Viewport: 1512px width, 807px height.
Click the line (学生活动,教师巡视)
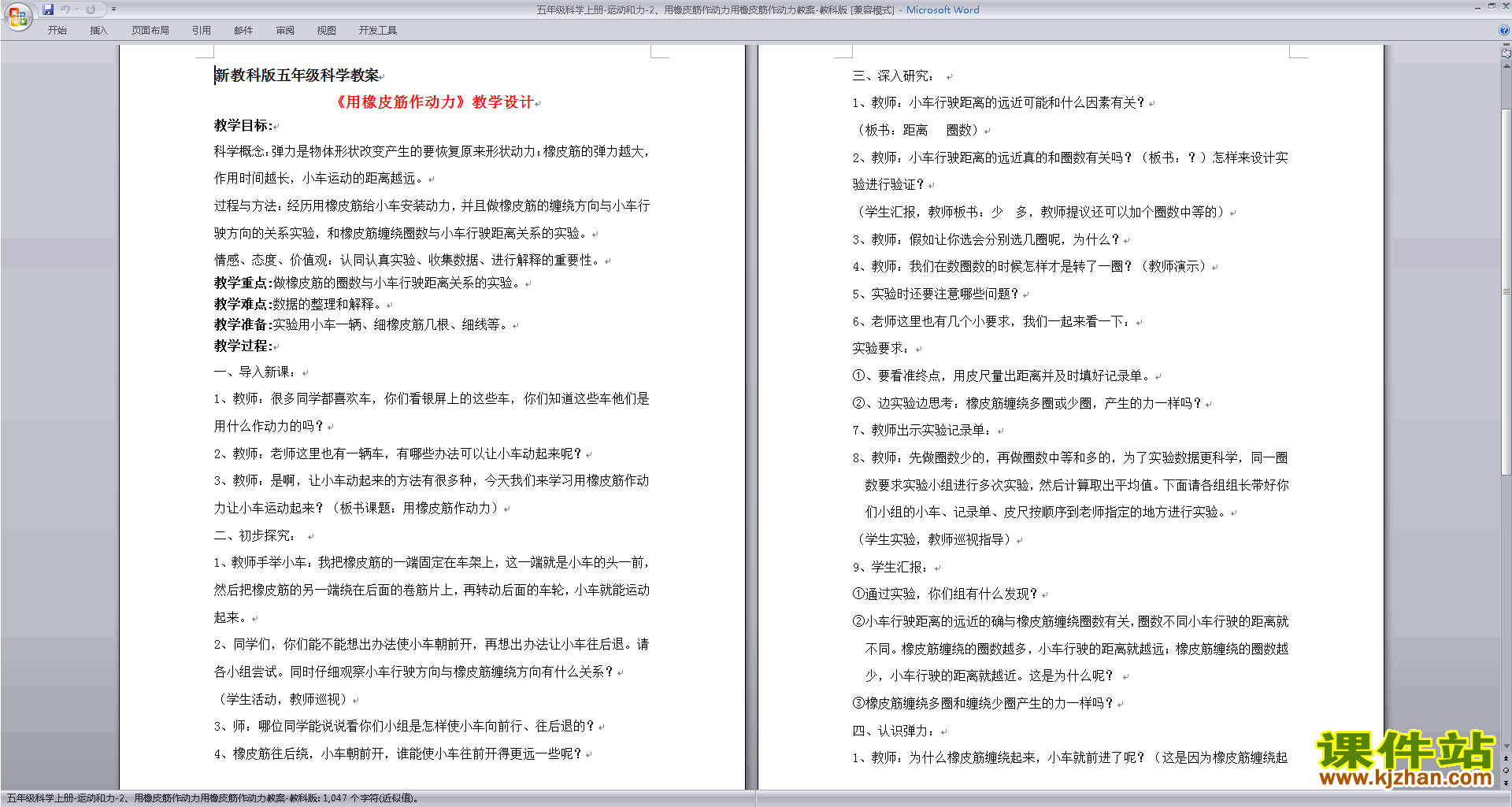tap(282, 700)
